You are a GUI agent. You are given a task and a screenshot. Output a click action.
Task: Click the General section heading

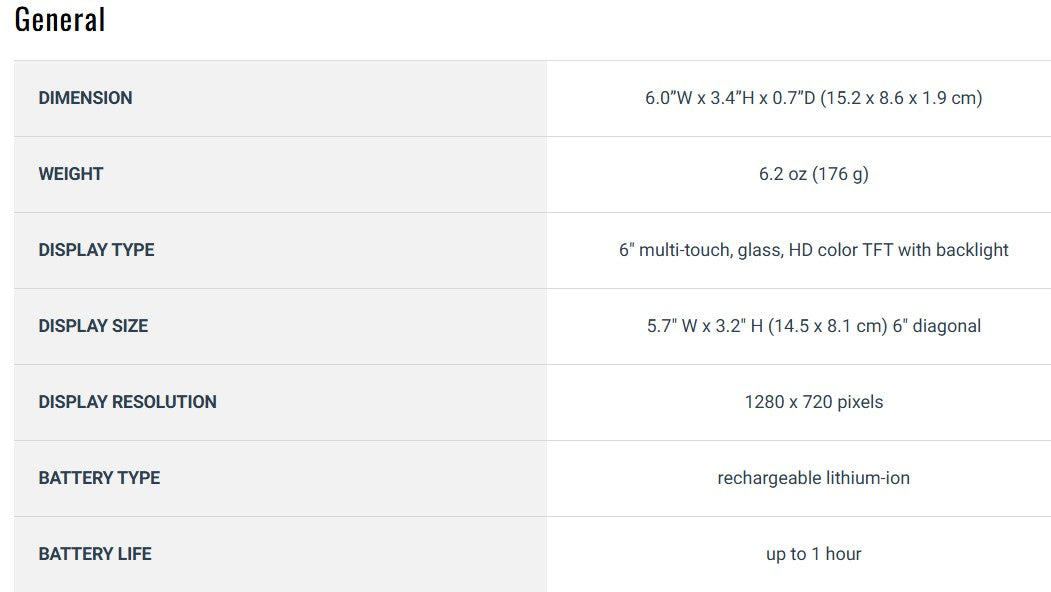click(60, 19)
